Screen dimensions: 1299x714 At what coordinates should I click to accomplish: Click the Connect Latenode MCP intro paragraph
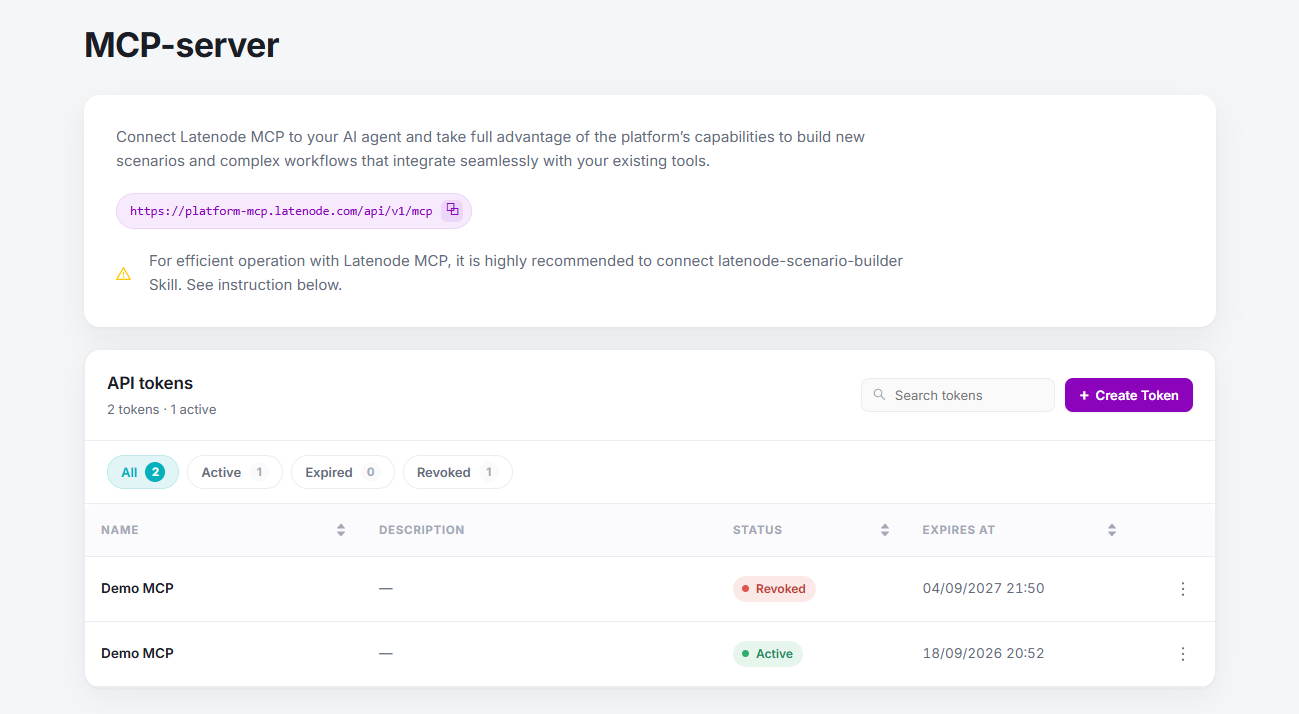tap(490, 148)
